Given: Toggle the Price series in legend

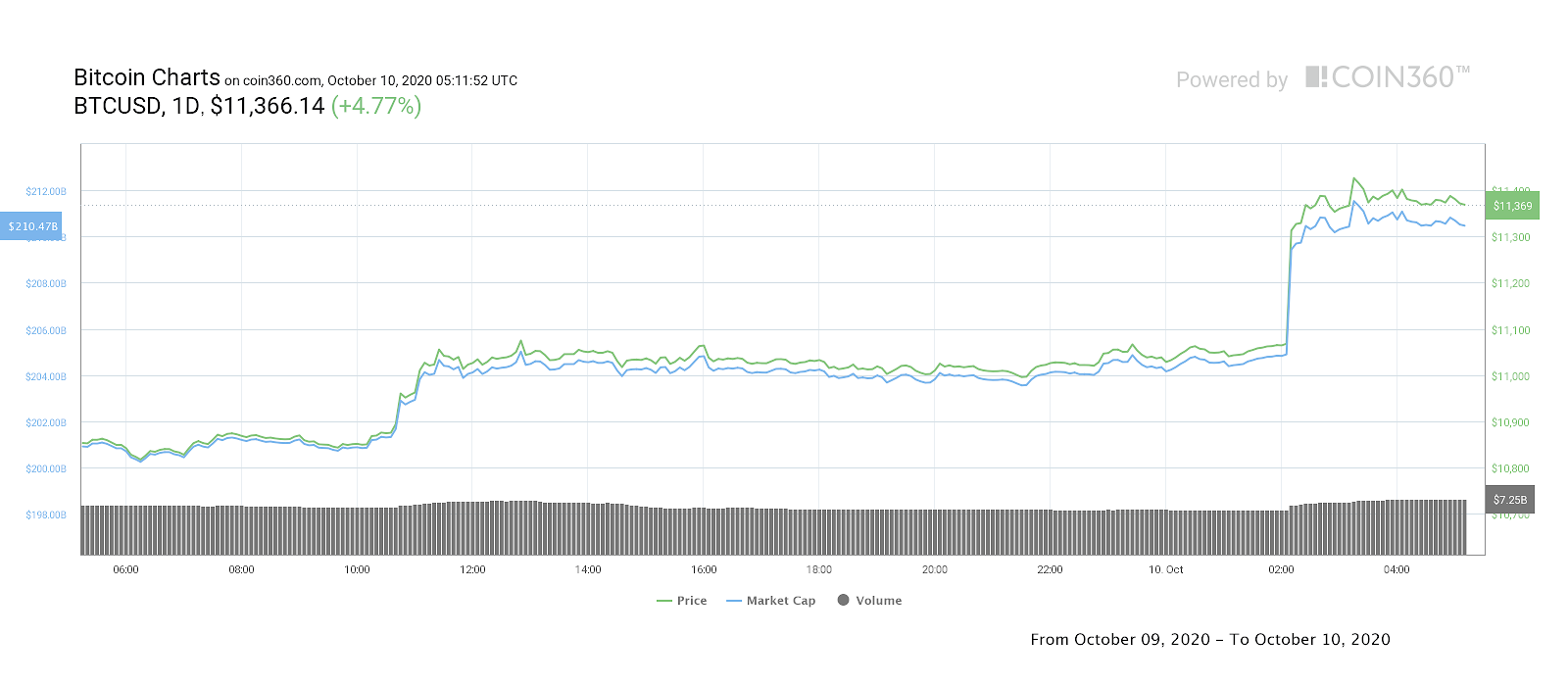Looking at the screenshot, I should pyautogui.click(x=682, y=601).
